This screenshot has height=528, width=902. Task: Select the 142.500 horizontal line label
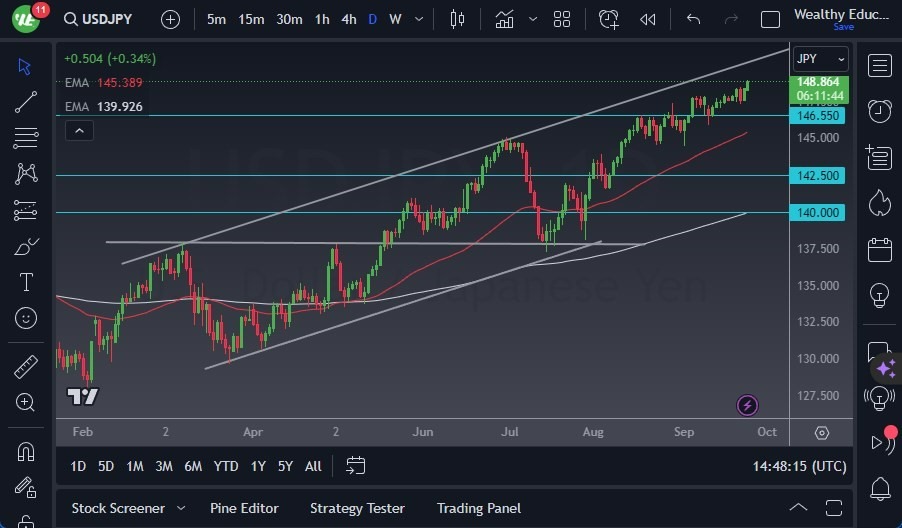817,175
